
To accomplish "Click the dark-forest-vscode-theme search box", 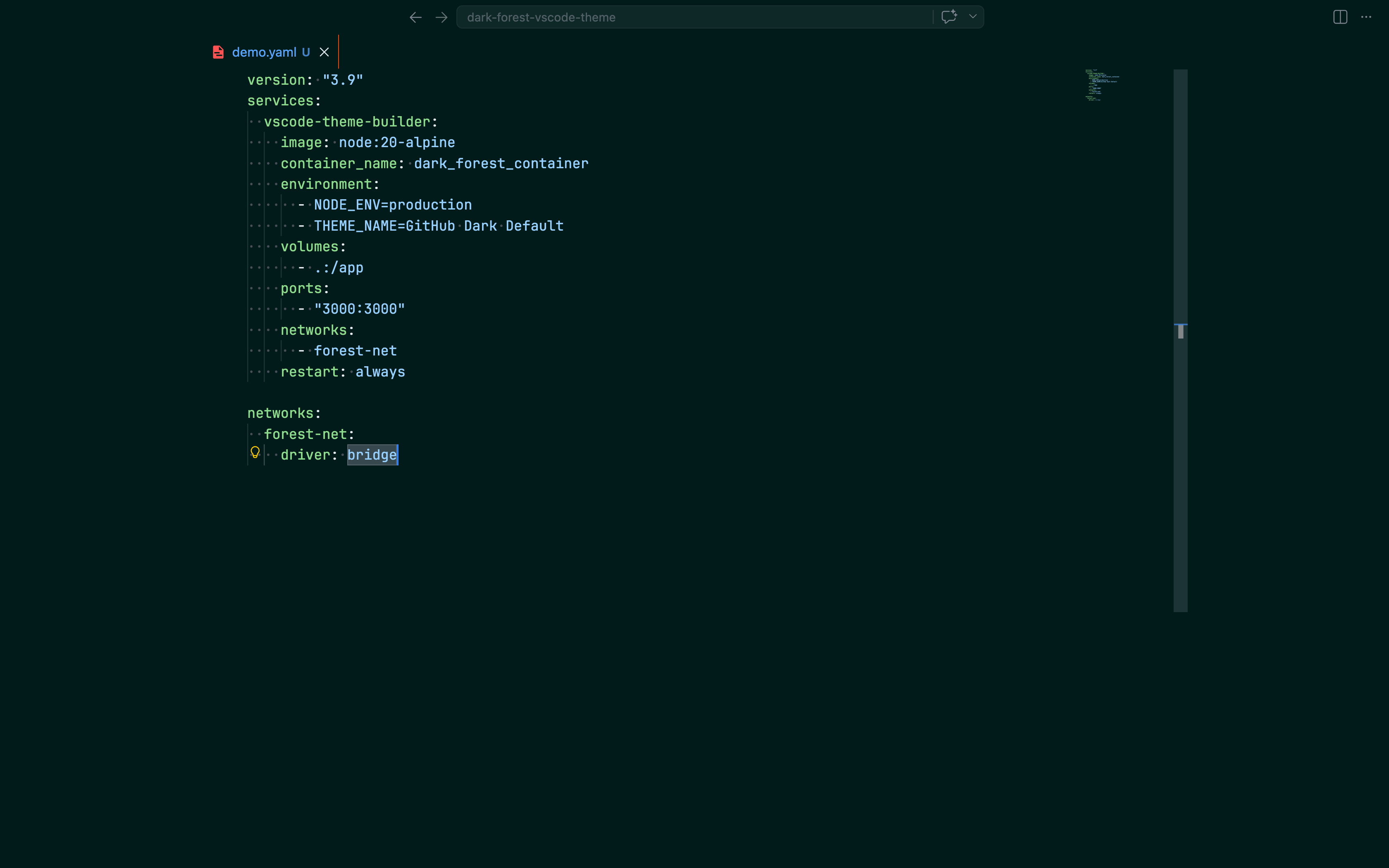I will pyautogui.click(x=694, y=17).
